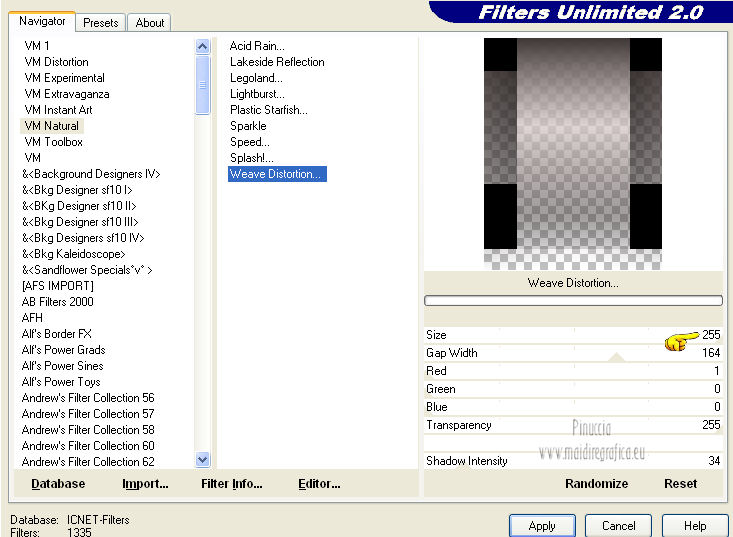Select VM Extravaganza category

tap(67, 94)
